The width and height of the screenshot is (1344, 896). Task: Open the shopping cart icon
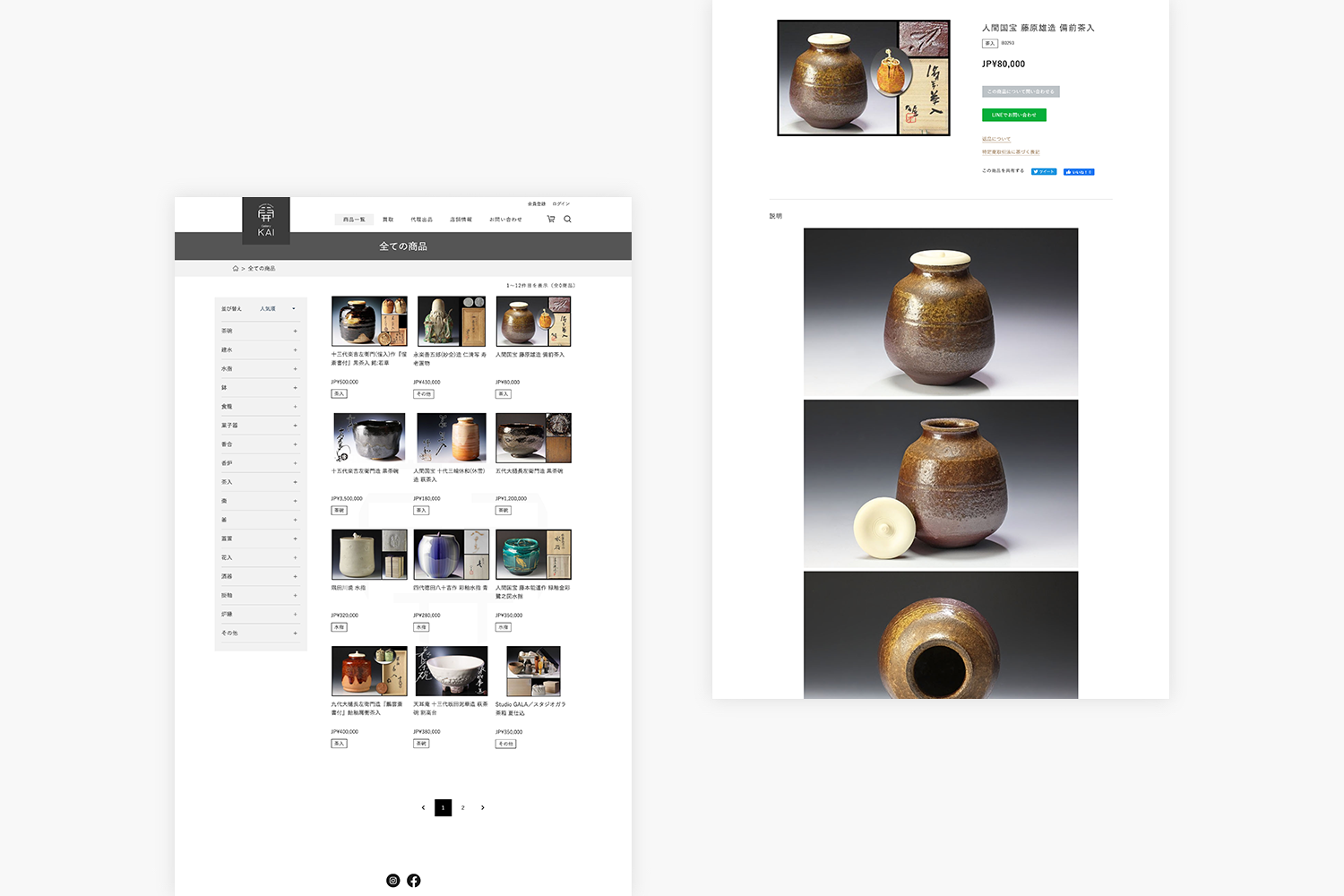coord(551,219)
